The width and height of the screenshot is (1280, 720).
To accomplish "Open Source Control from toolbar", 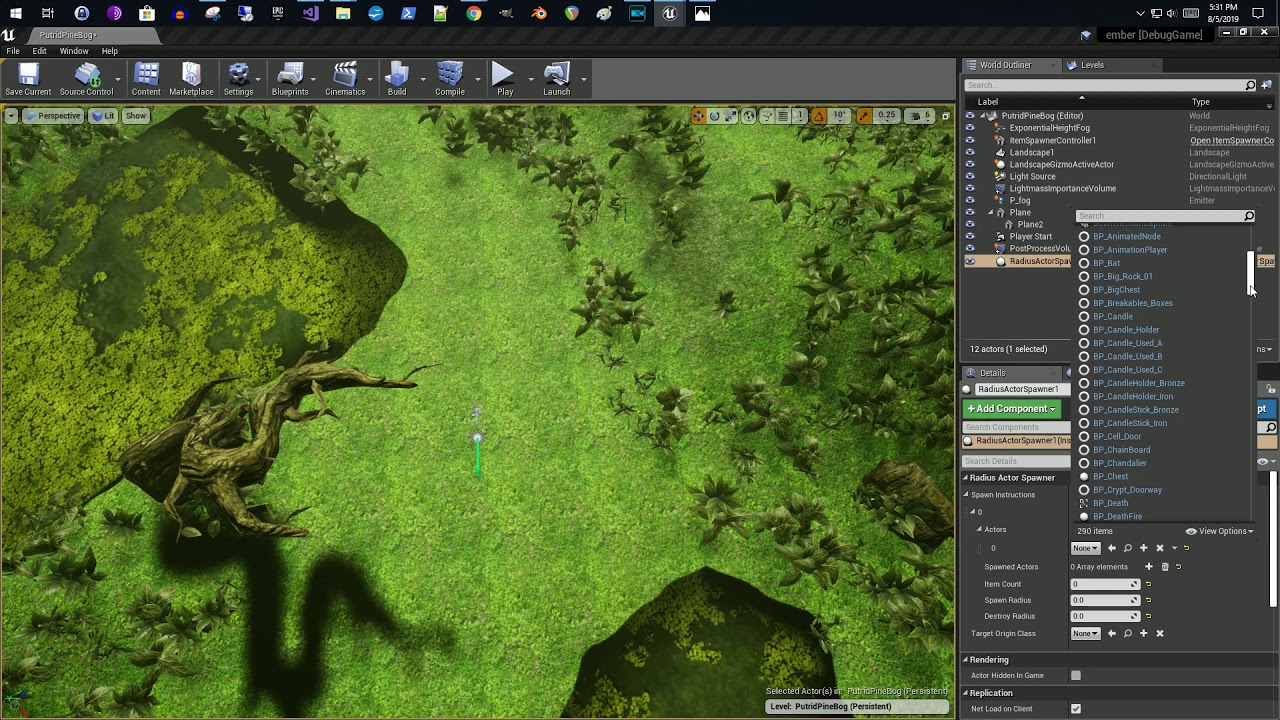I will pos(86,80).
